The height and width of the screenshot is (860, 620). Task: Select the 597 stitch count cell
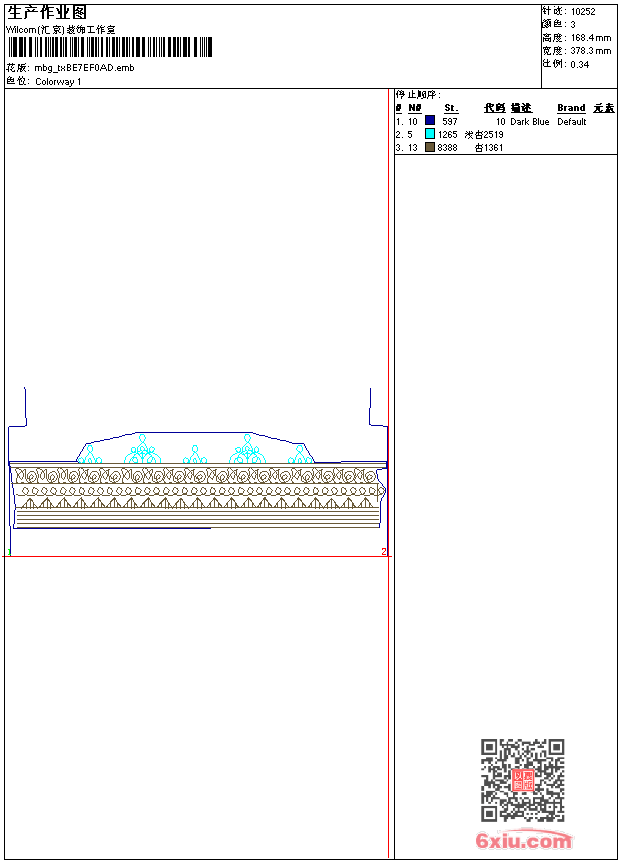450,122
